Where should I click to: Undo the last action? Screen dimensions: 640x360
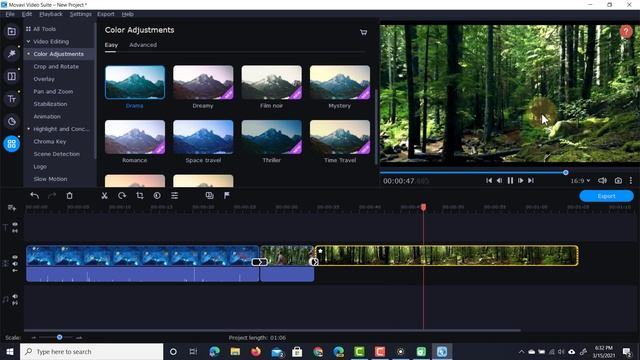point(35,196)
